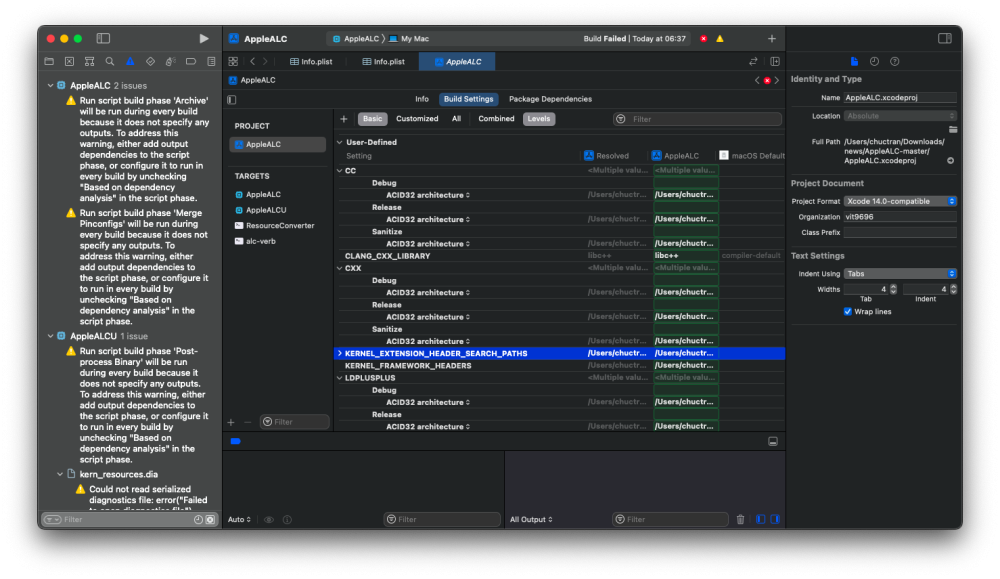This screenshot has height=579, width=1000.
Task: Switch to the second Info.plist tab
Action: (x=384, y=62)
